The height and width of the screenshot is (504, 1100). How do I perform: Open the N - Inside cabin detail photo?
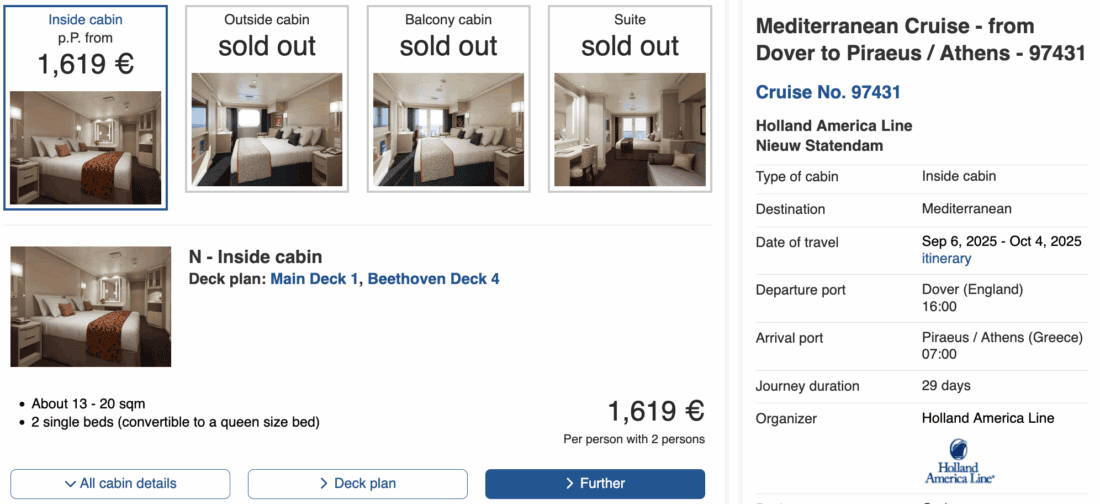click(91, 306)
